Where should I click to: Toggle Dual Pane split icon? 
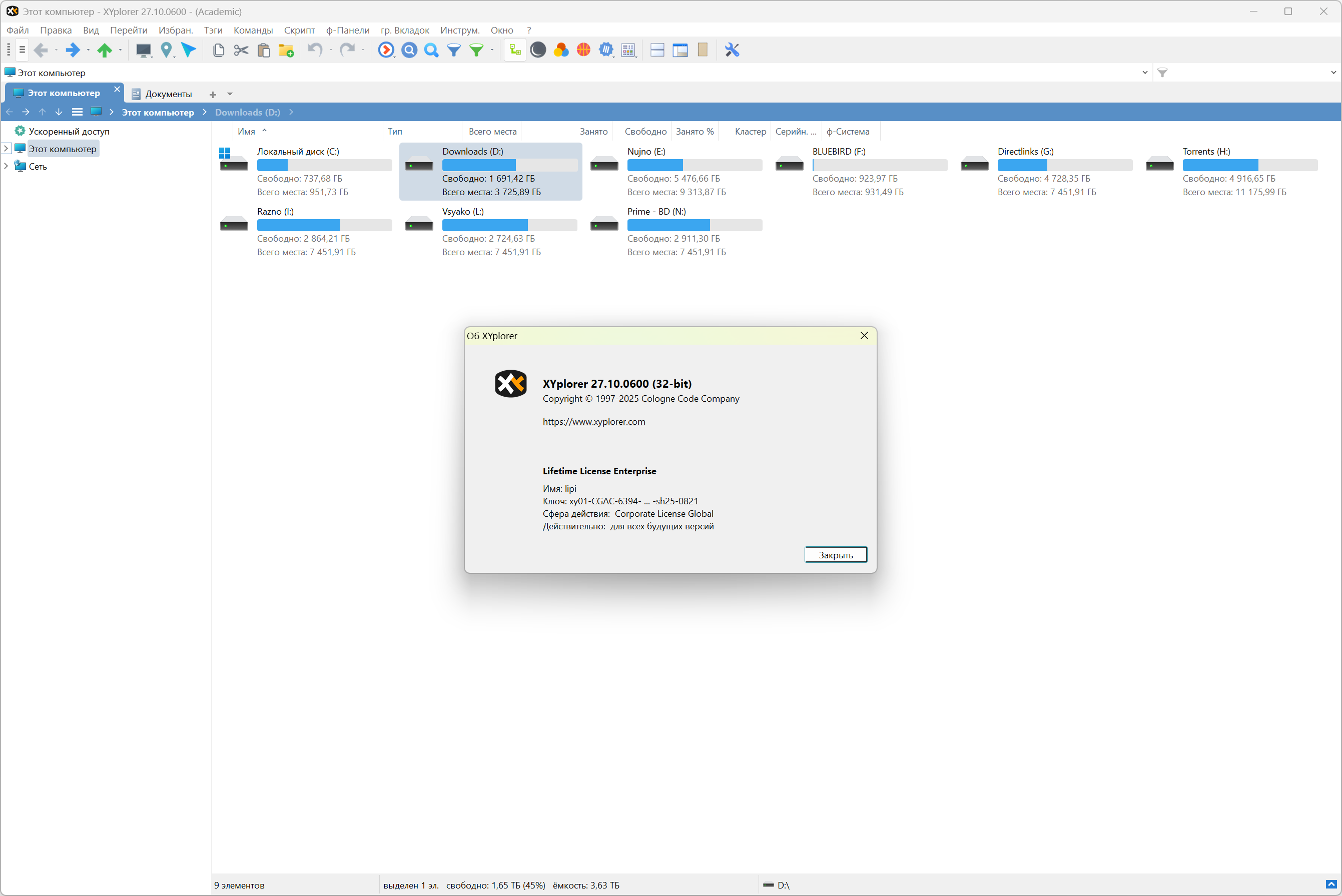coord(657,51)
